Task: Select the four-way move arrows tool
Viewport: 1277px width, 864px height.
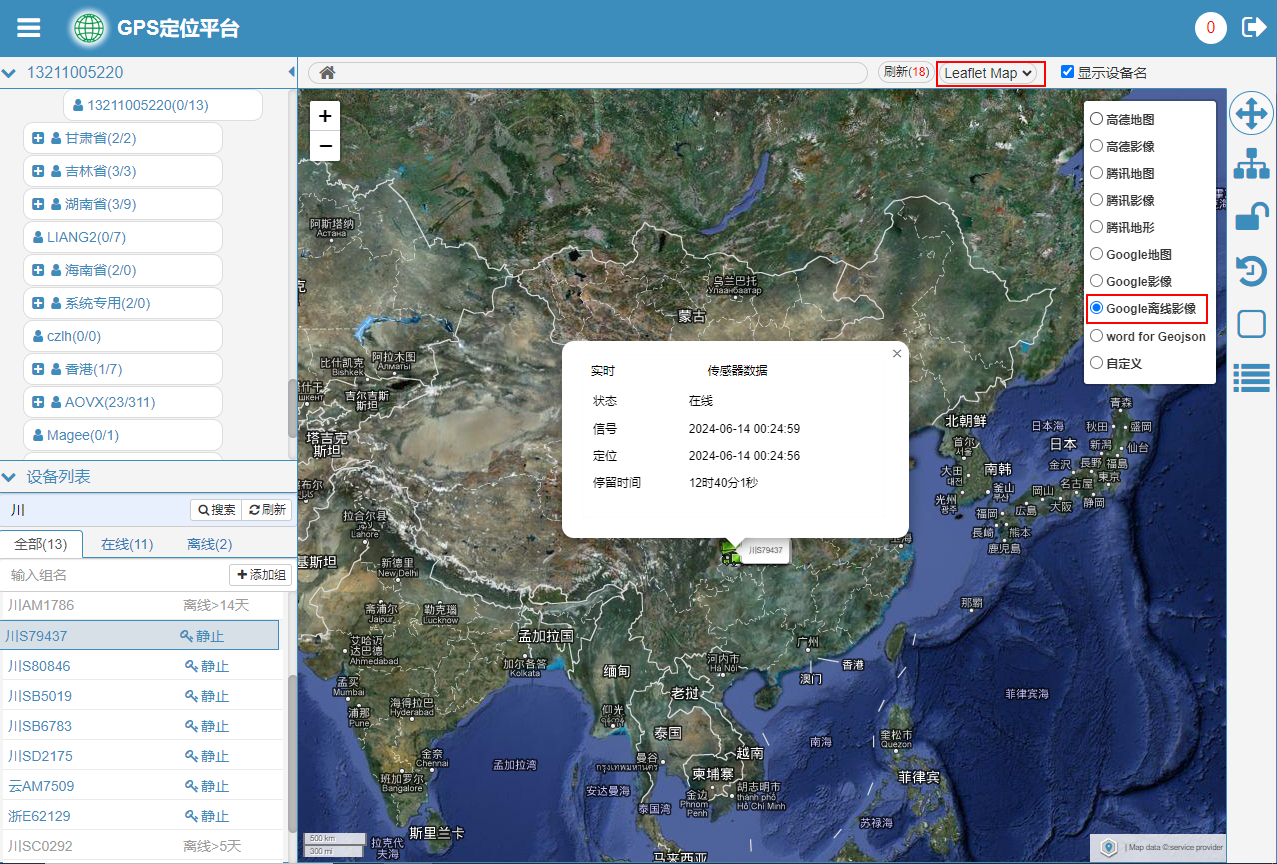Action: click(1251, 113)
